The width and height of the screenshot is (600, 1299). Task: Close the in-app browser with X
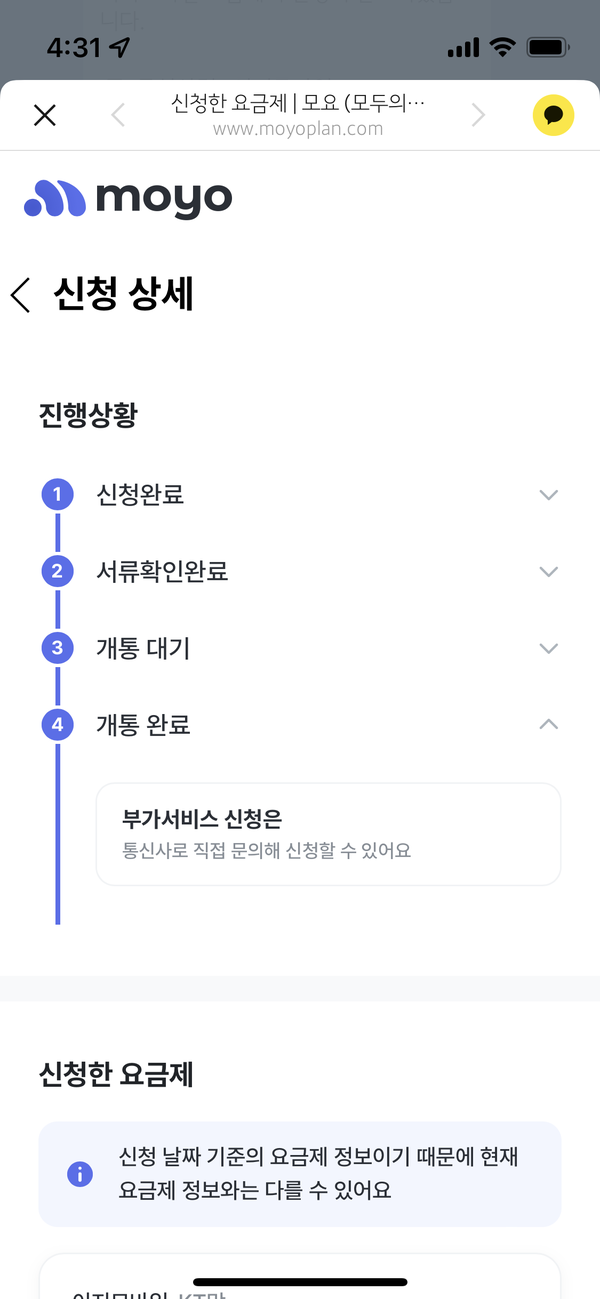tap(45, 115)
